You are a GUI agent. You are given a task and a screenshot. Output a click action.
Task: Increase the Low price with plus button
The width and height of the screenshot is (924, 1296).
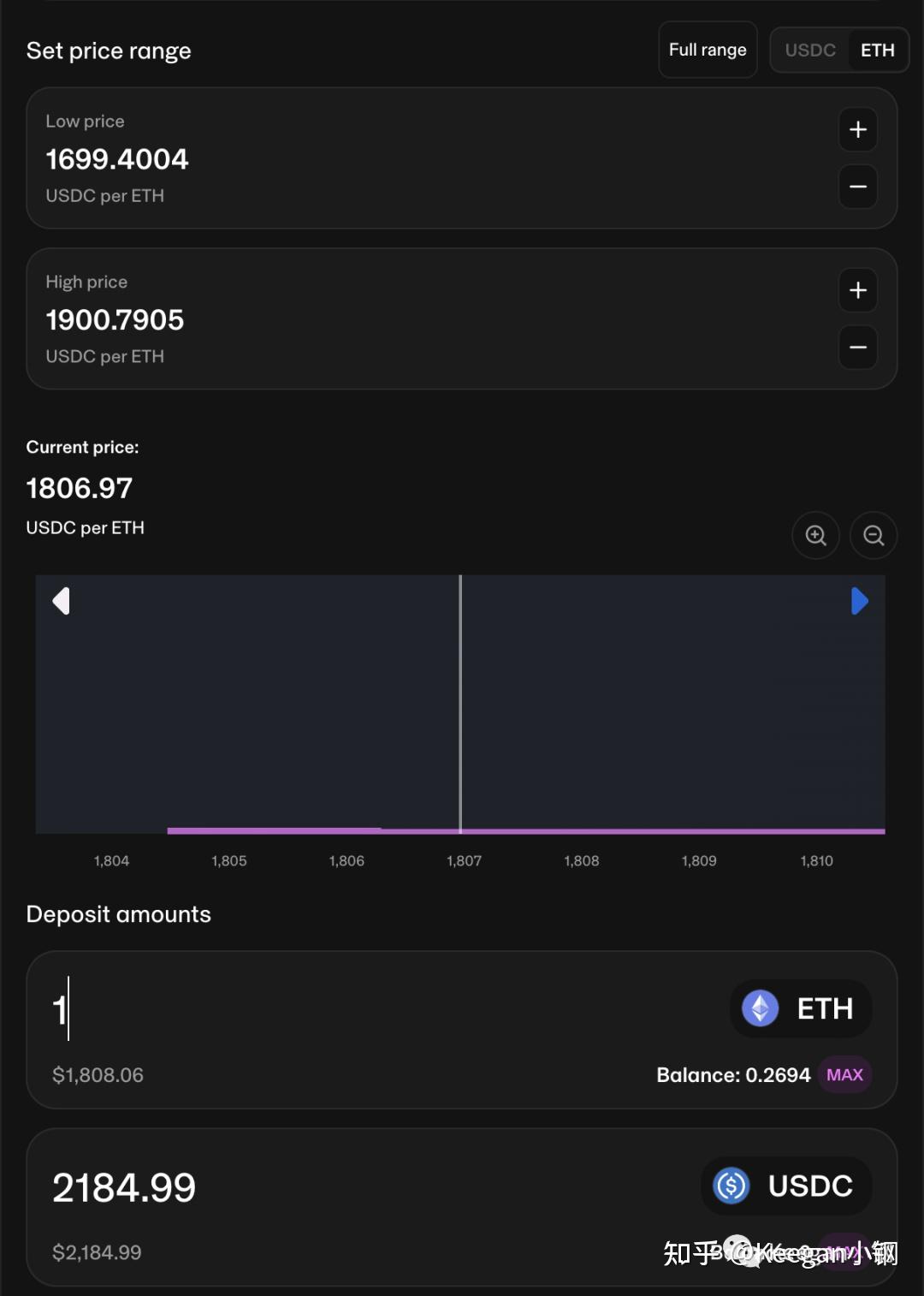tap(858, 130)
